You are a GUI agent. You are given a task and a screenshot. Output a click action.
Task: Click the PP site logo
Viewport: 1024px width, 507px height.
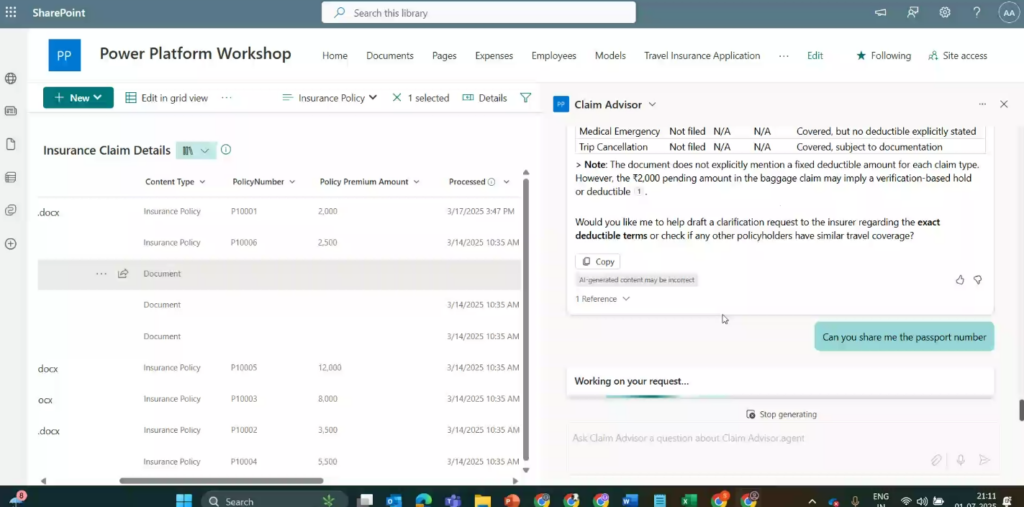coord(65,55)
